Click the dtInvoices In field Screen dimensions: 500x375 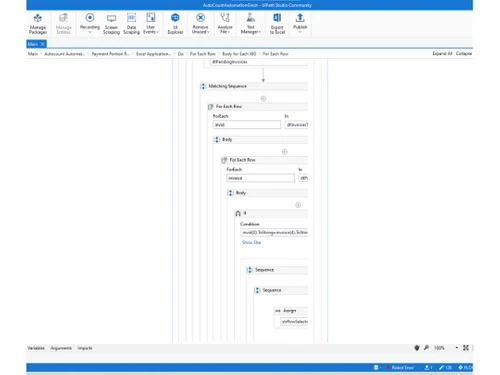tap(297, 125)
